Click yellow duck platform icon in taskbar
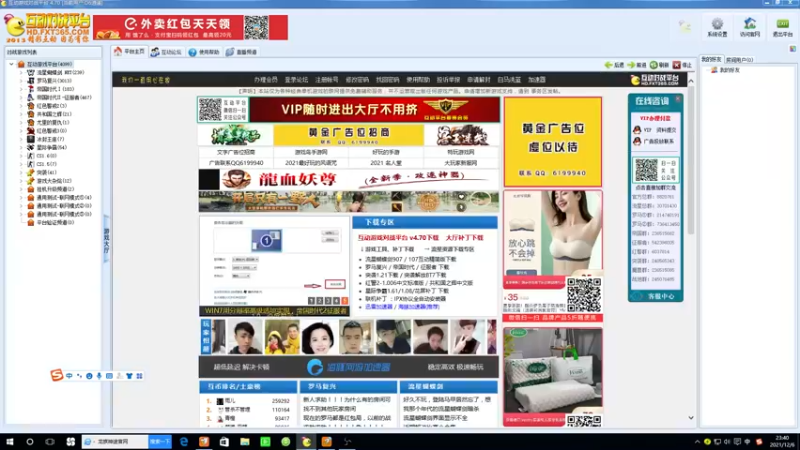The width and height of the screenshot is (800, 450). tap(306, 441)
